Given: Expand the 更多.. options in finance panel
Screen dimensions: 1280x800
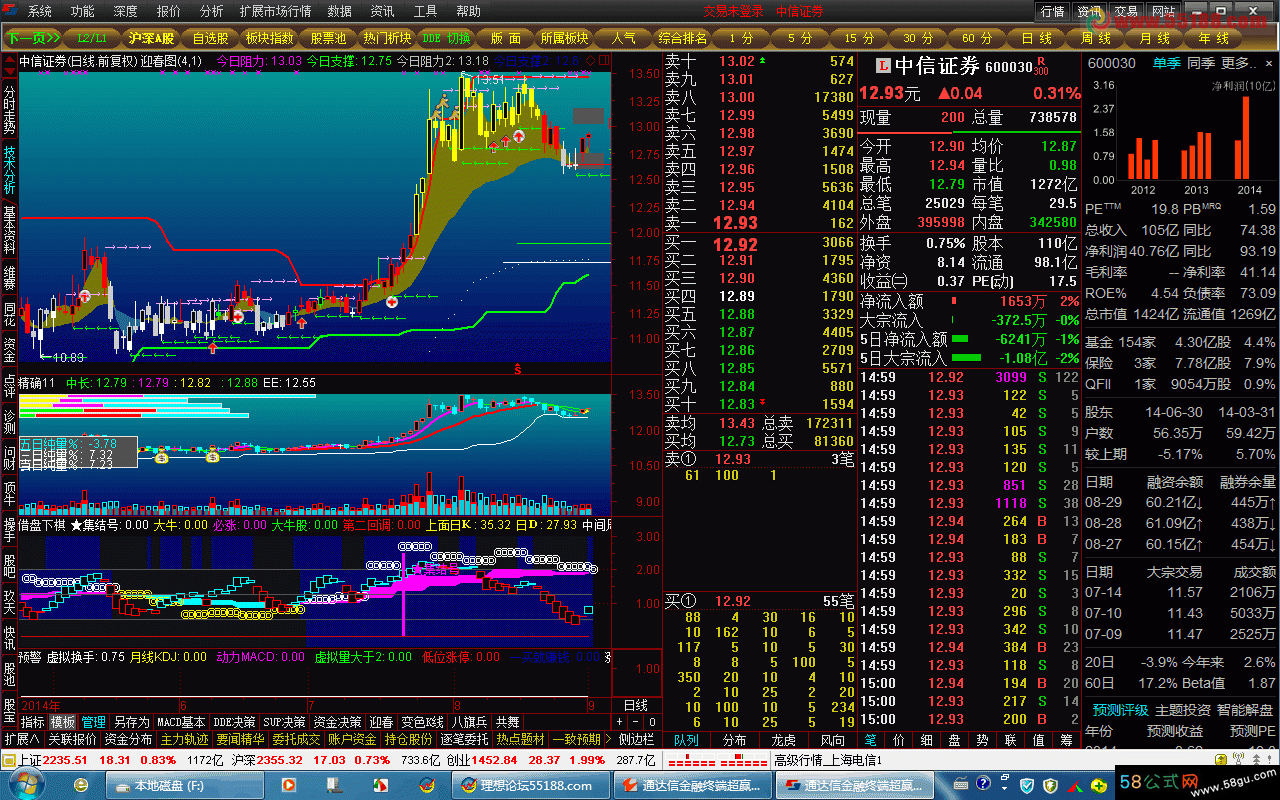Looking at the screenshot, I should (1238, 63).
